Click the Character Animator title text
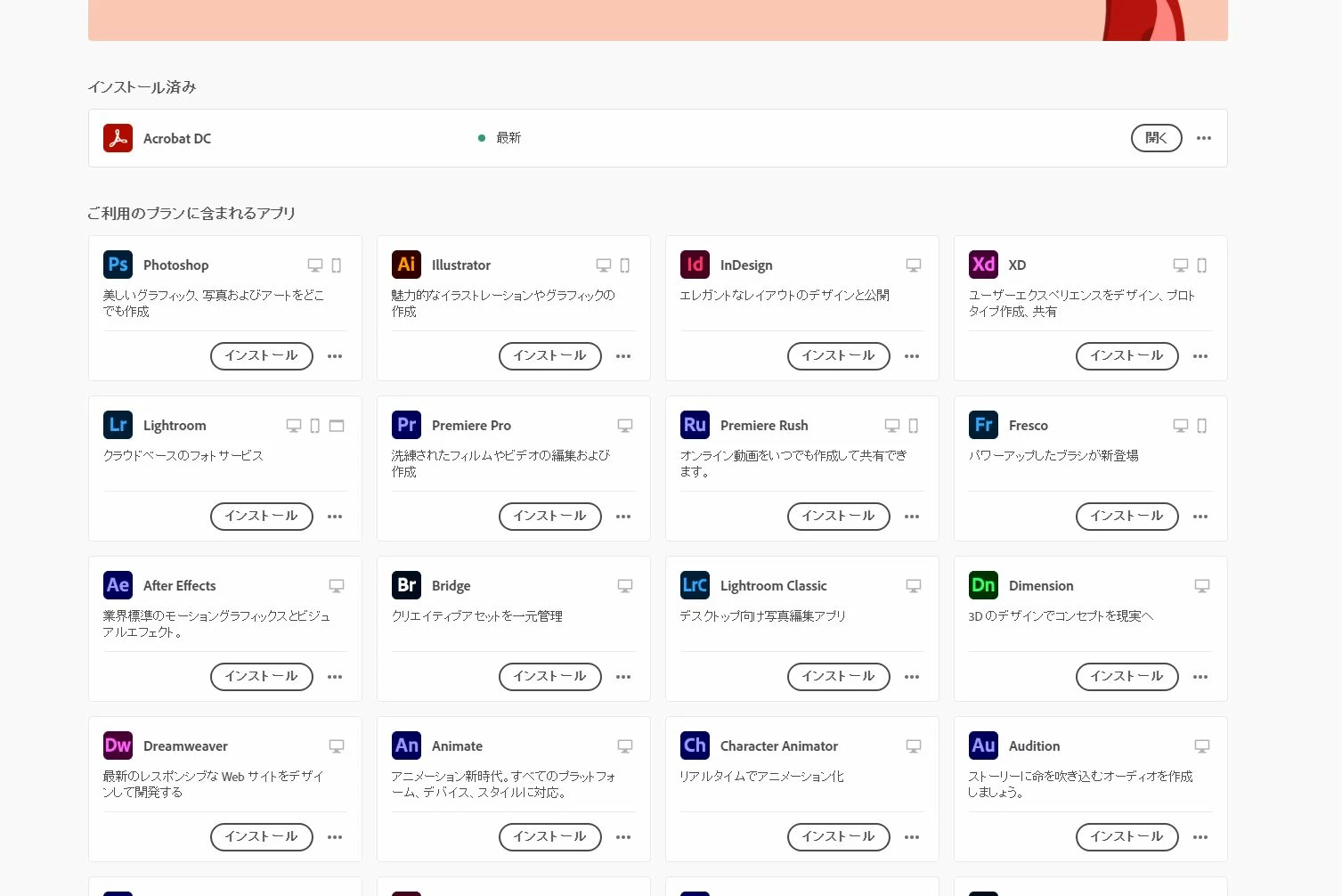 779,745
